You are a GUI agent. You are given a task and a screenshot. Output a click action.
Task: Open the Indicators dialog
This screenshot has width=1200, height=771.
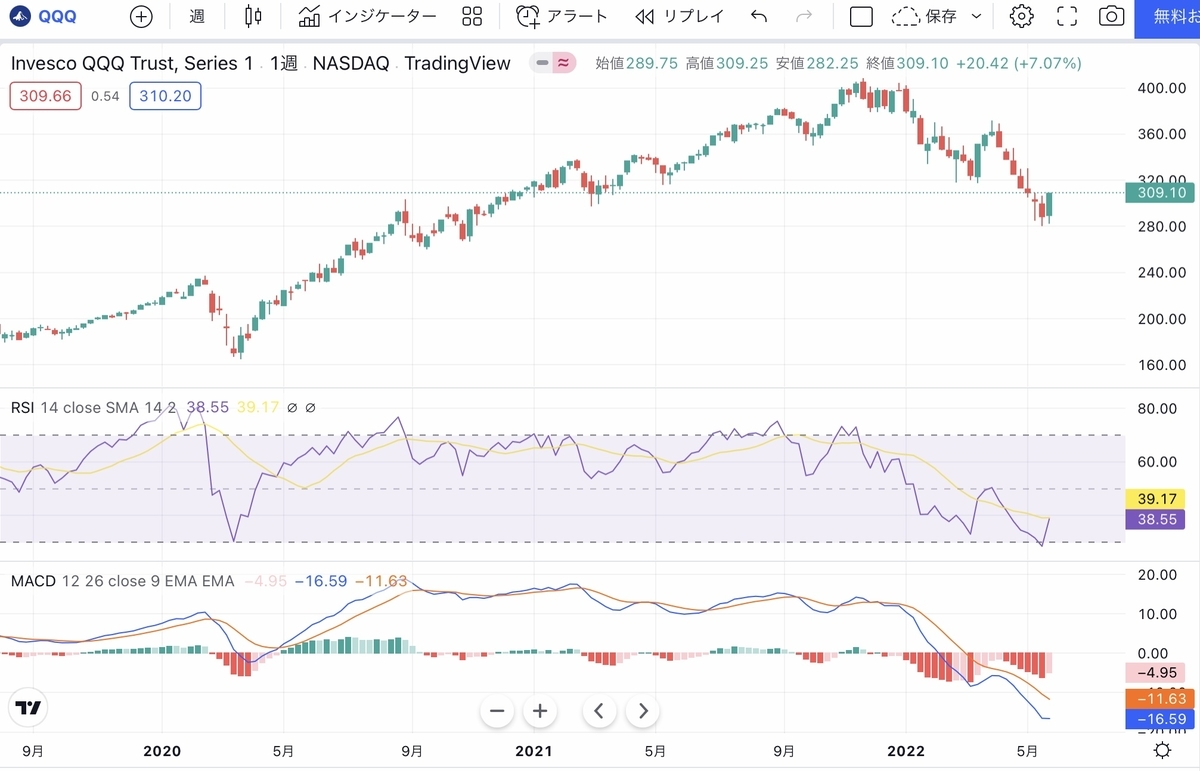368,16
